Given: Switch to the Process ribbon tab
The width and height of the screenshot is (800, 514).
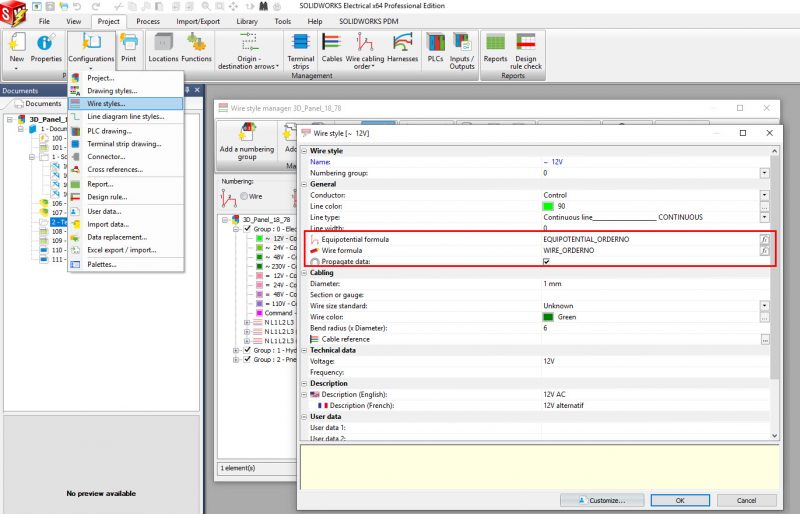Looking at the screenshot, I should coord(148,21).
